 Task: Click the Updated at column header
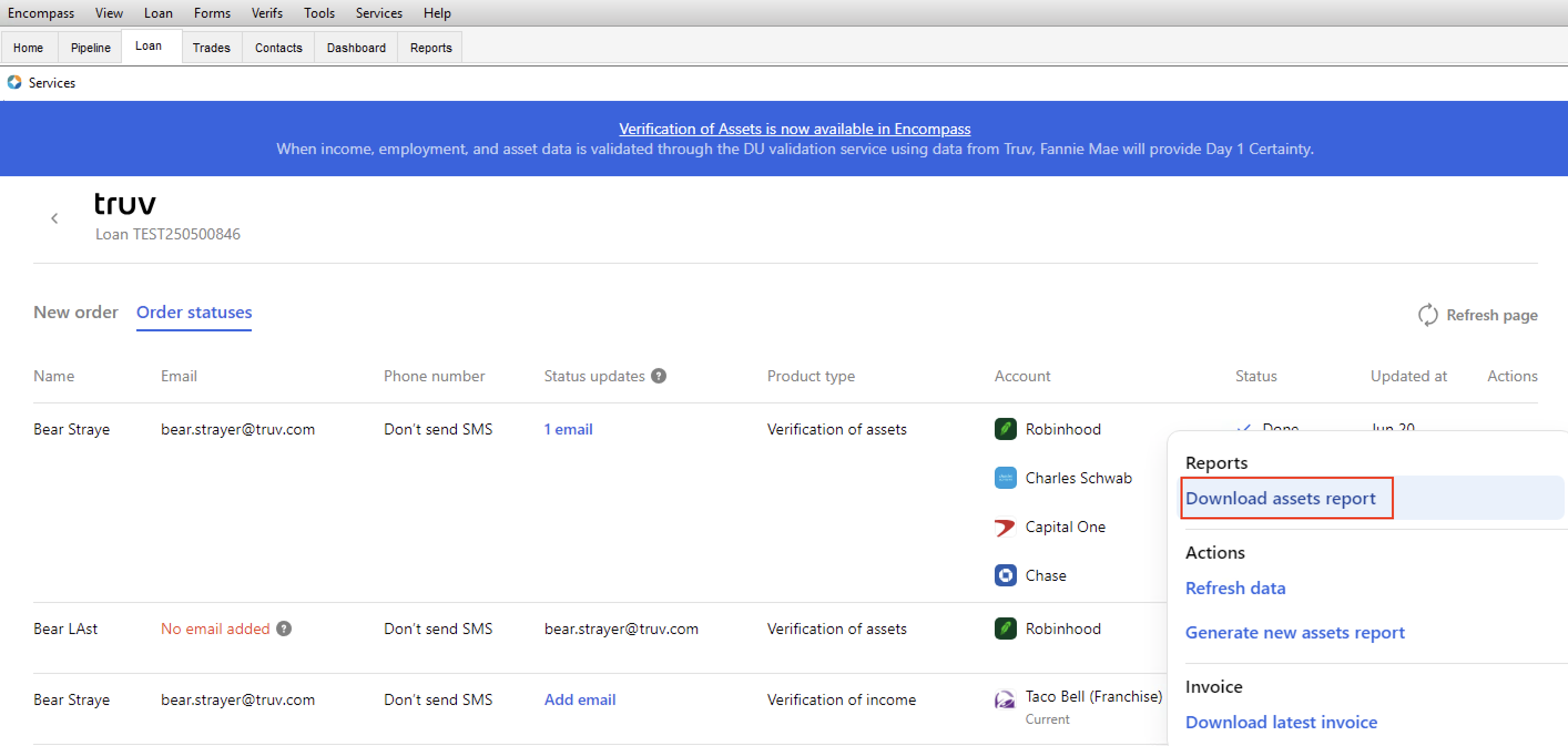1409,376
